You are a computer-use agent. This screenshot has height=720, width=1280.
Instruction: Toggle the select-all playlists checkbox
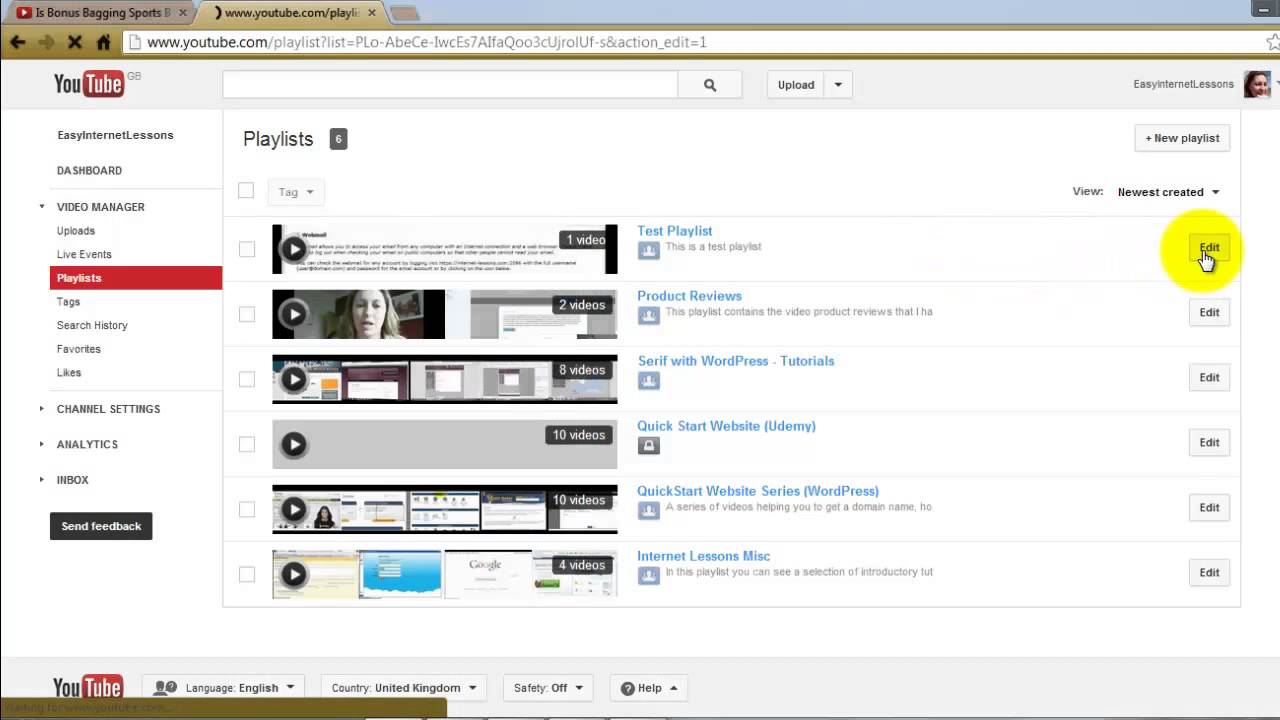[x=246, y=190]
